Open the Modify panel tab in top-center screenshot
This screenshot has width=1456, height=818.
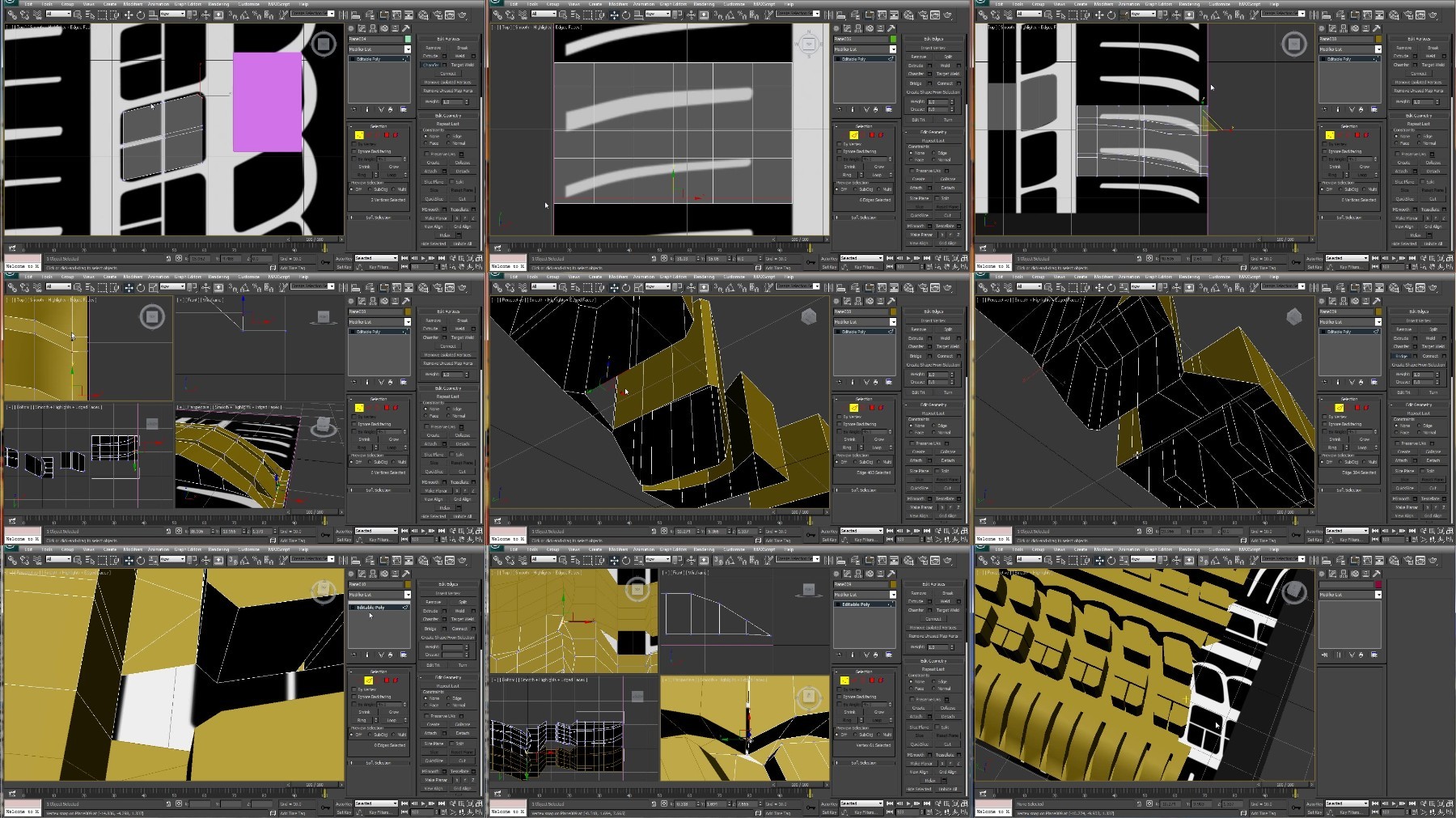point(847,28)
